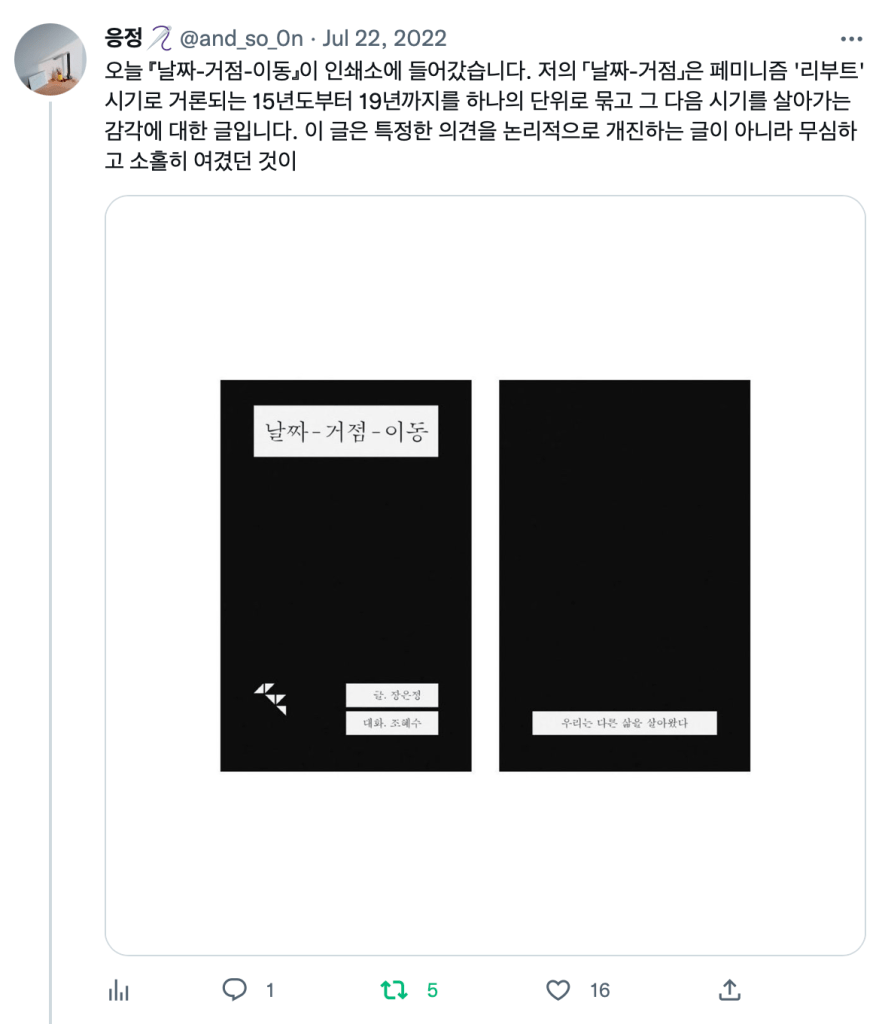Open the three-dot more options menu
This screenshot has height=1024, width=882.
851,39
